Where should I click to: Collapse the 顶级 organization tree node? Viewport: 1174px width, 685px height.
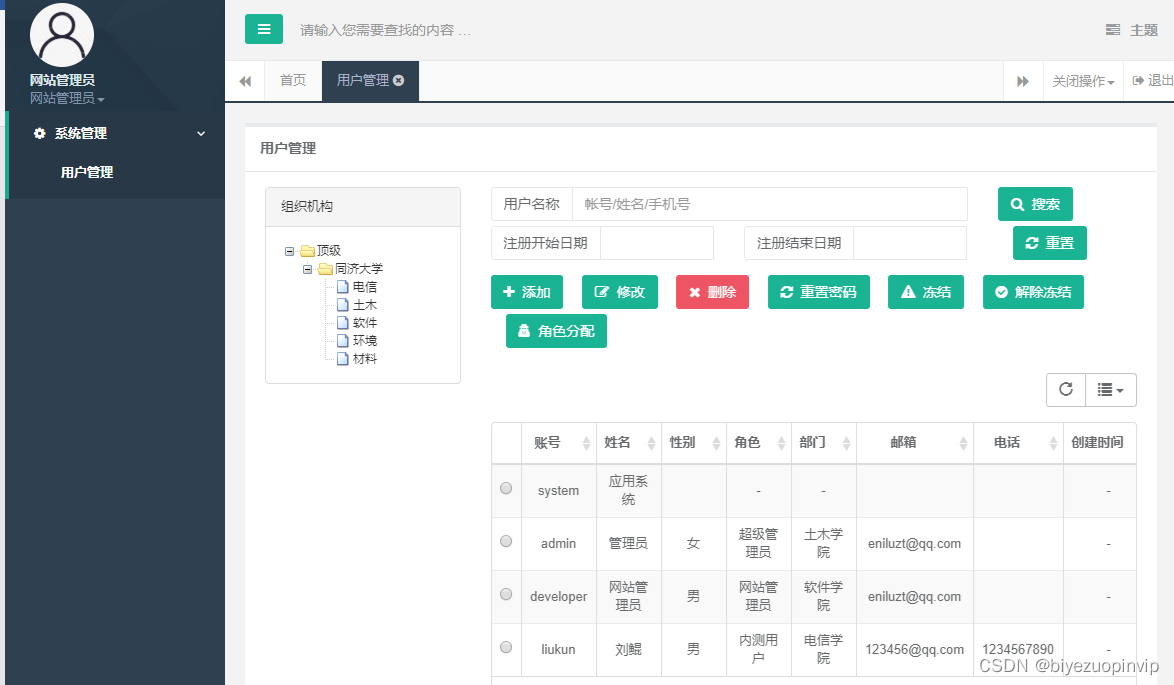point(290,250)
